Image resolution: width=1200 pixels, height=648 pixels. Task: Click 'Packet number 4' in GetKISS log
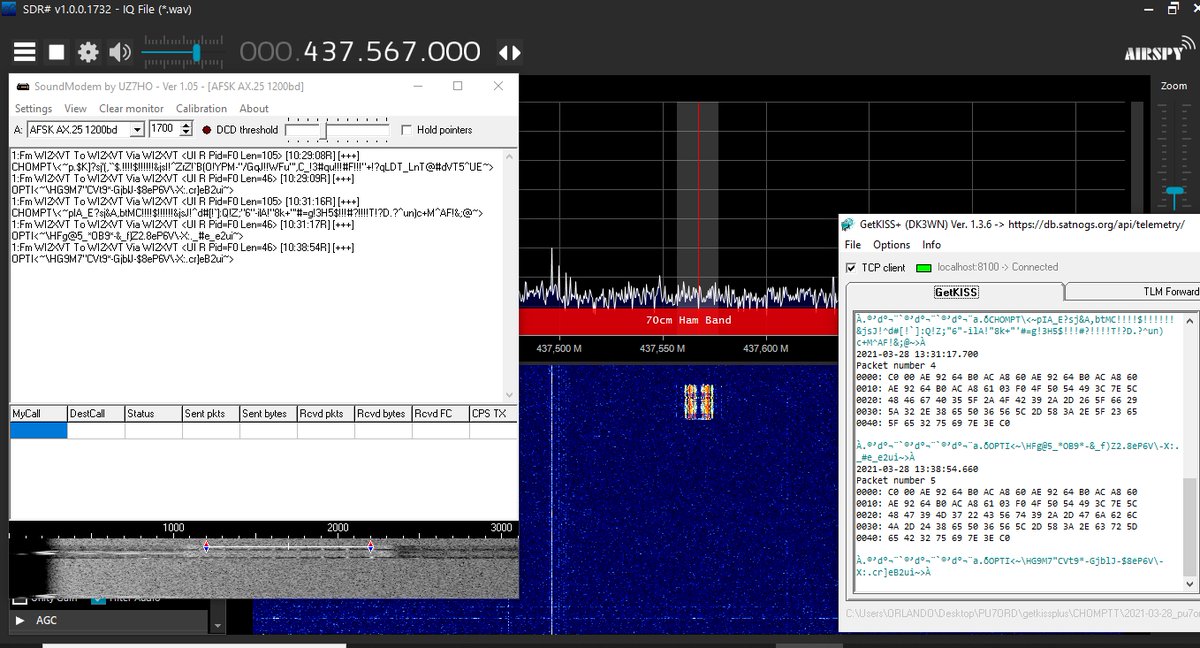tap(896, 365)
